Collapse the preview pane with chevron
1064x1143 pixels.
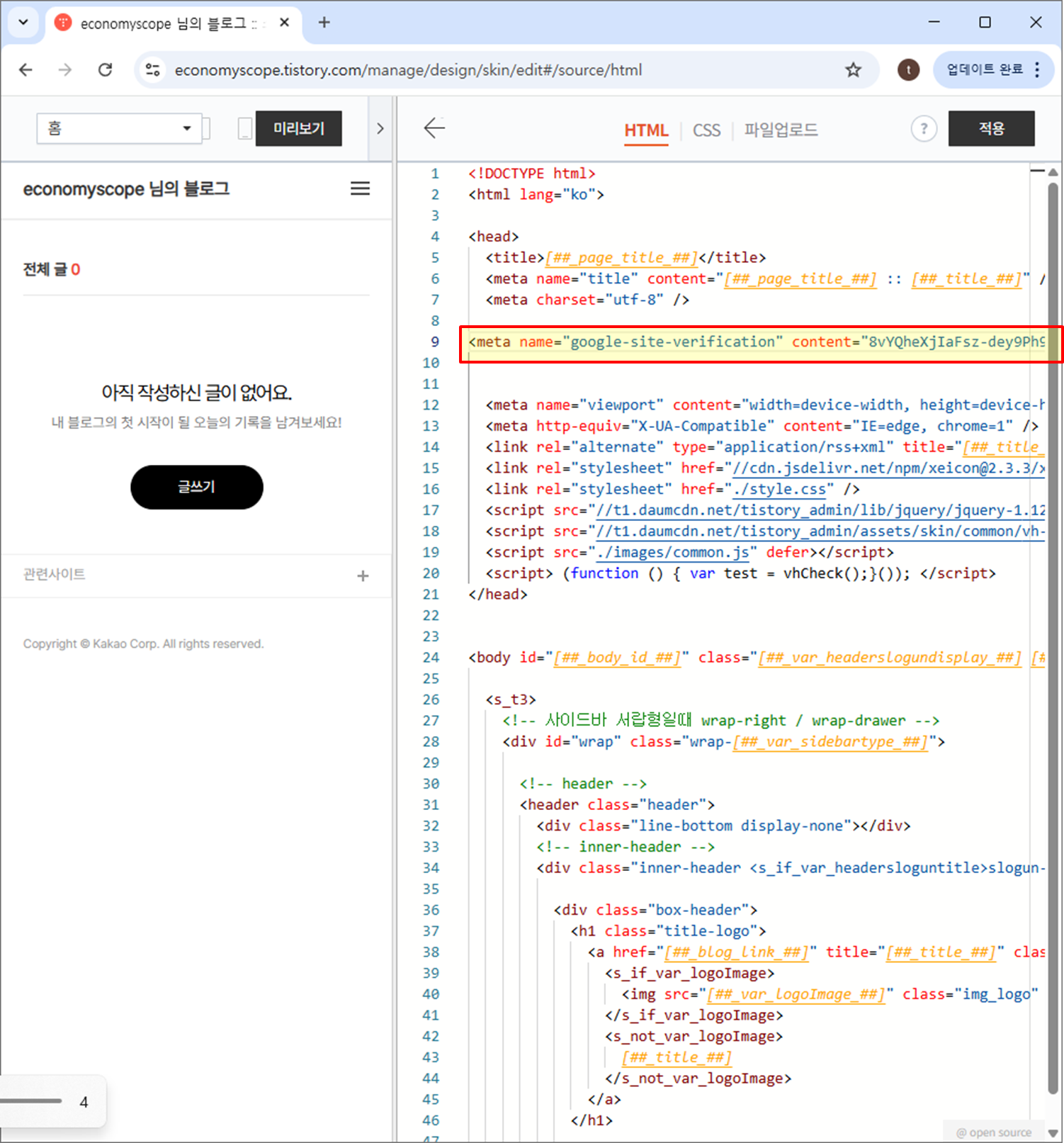coord(380,128)
